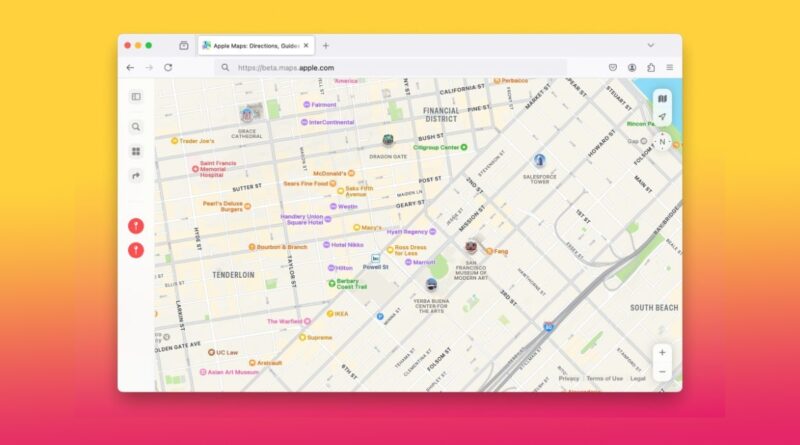Reset map orientation with the compass
The width and height of the screenshot is (800, 445).
point(661,141)
